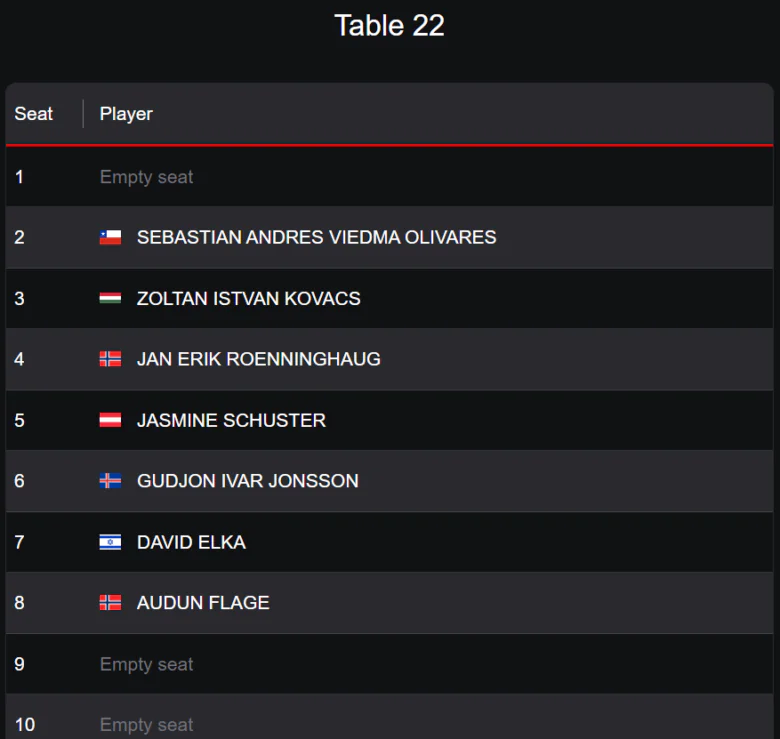The width and height of the screenshot is (780, 739).
Task: Open player Sebastian Andres Viedma Olivares
Action: click(x=316, y=237)
